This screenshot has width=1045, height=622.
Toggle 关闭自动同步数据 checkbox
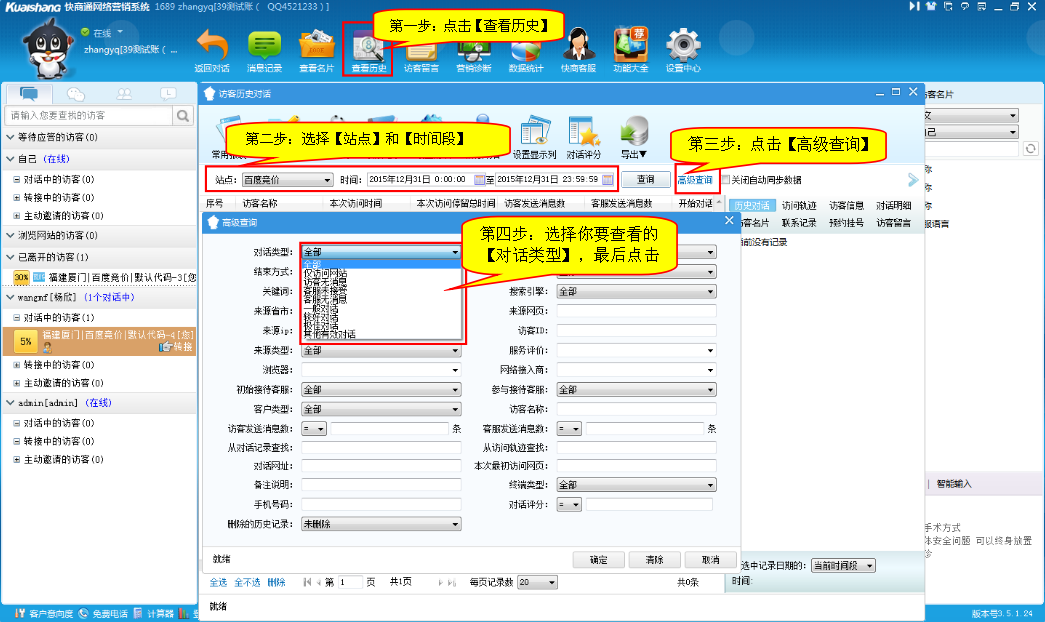coord(726,180)
